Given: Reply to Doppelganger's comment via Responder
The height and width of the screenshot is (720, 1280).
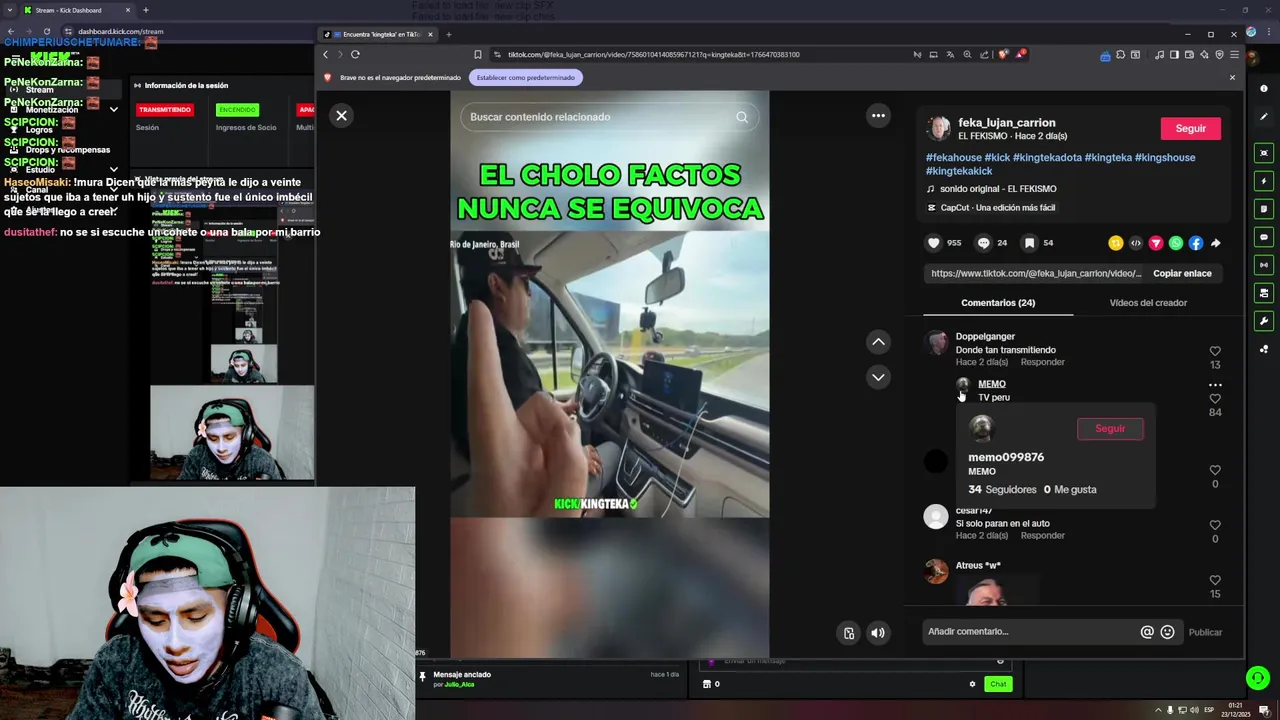Looking at the screenshot, I should point(1042,362).
